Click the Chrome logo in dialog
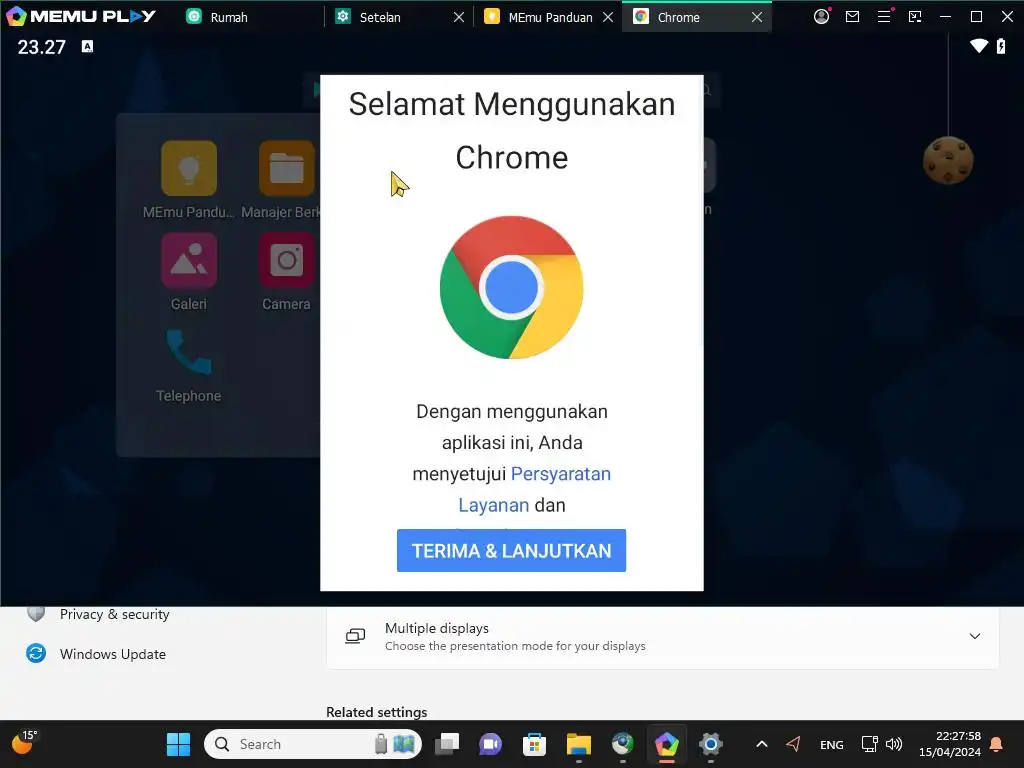 coord(511,287)
